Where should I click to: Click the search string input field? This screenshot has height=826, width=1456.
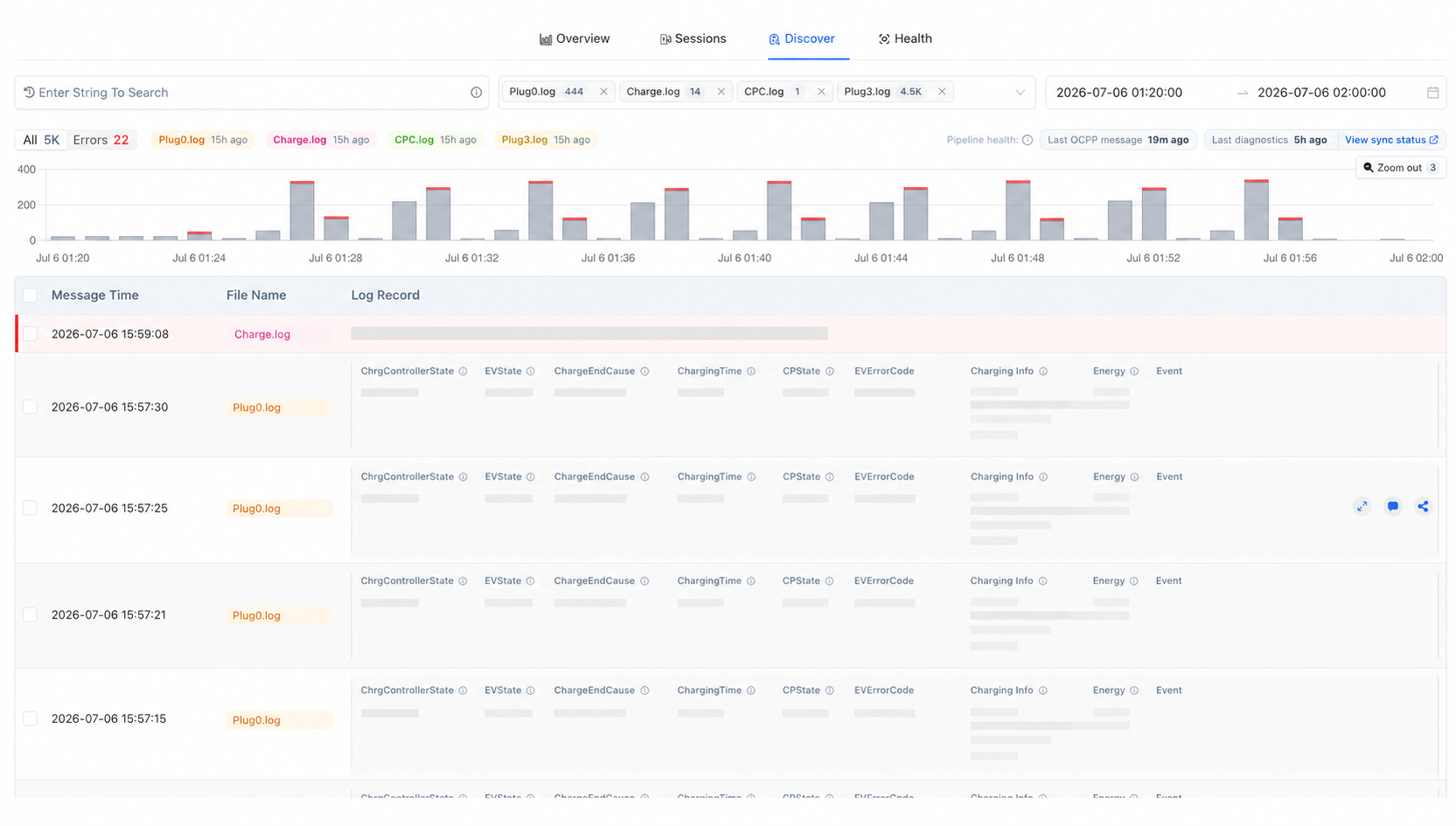(251, 93)
